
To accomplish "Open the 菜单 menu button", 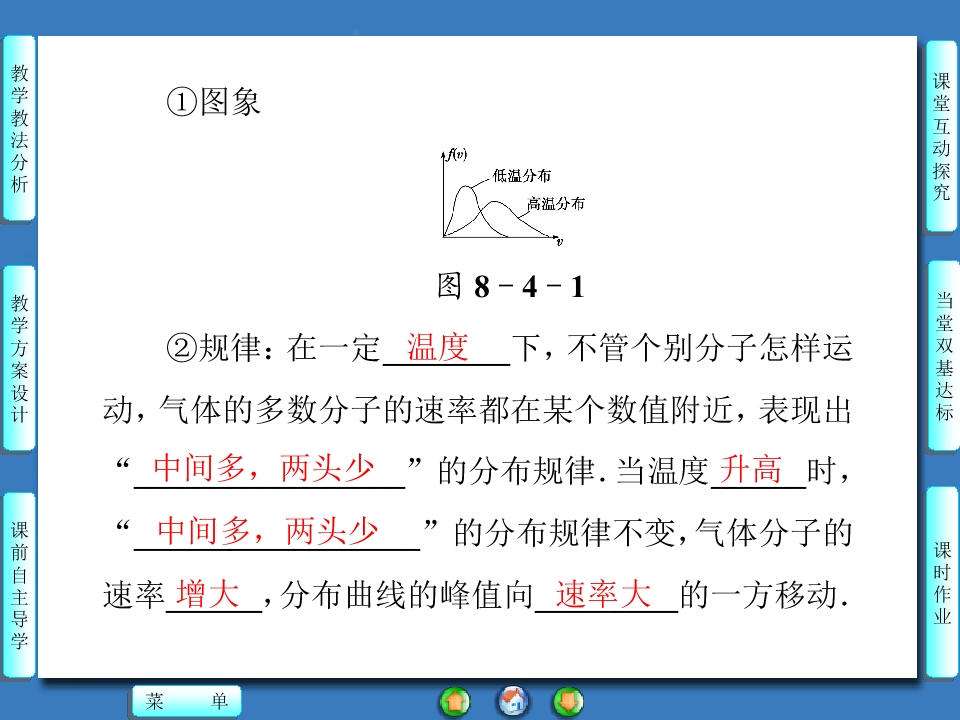I will pos(187,702).
